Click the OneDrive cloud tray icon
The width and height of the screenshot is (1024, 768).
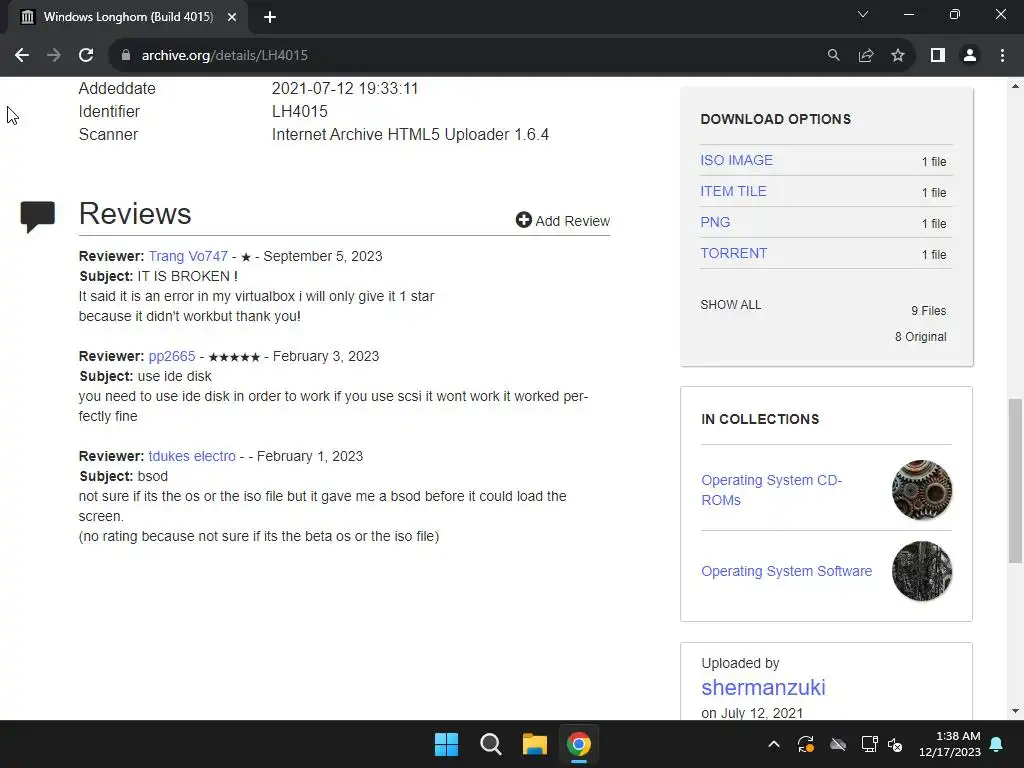[838, 744]
